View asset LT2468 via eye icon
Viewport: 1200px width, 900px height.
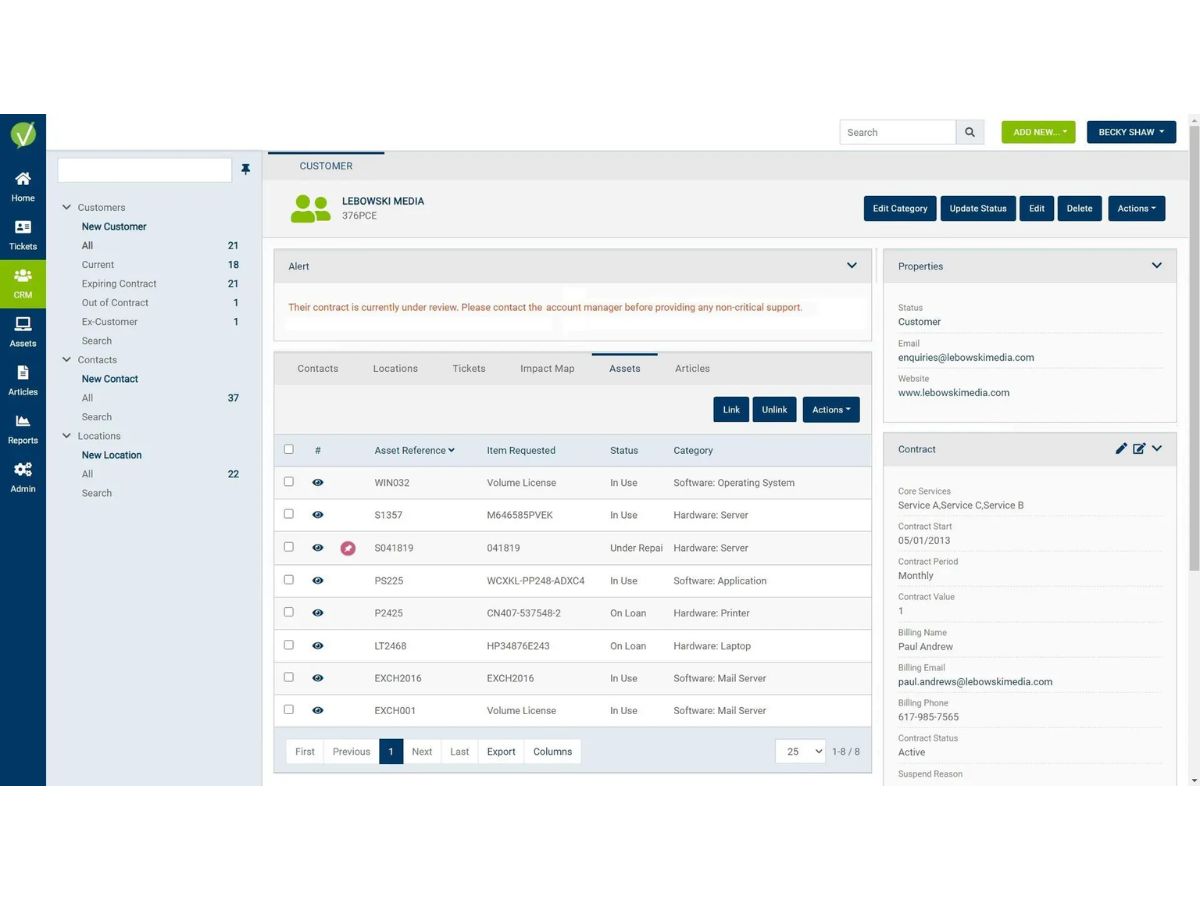[x=318, y=646]
